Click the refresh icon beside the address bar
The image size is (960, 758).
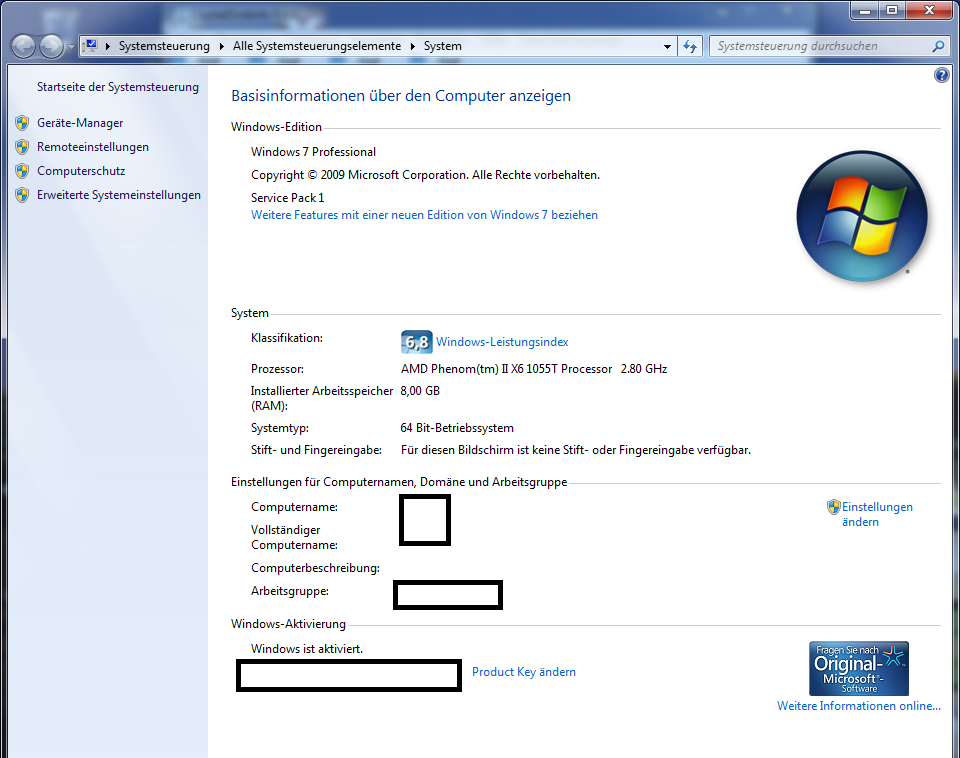pyautogui.click(x=690, y=47)
